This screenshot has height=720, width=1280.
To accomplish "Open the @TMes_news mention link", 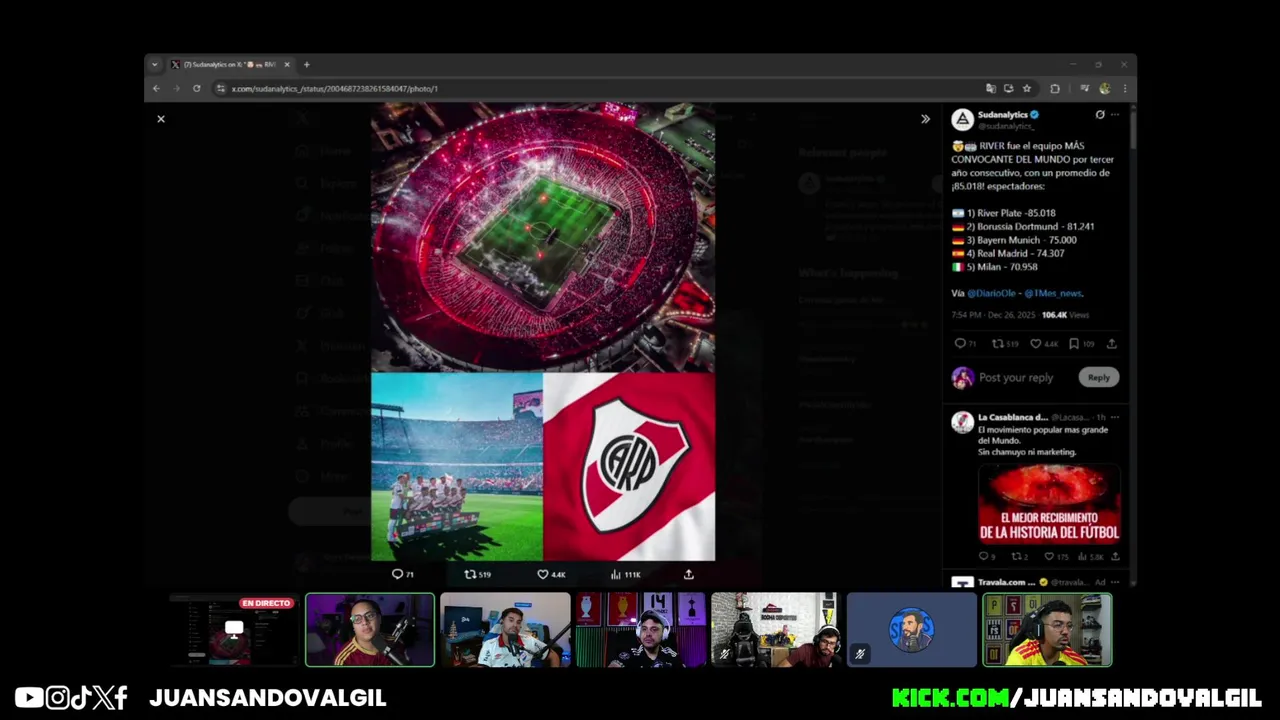I will point(1052,293).
